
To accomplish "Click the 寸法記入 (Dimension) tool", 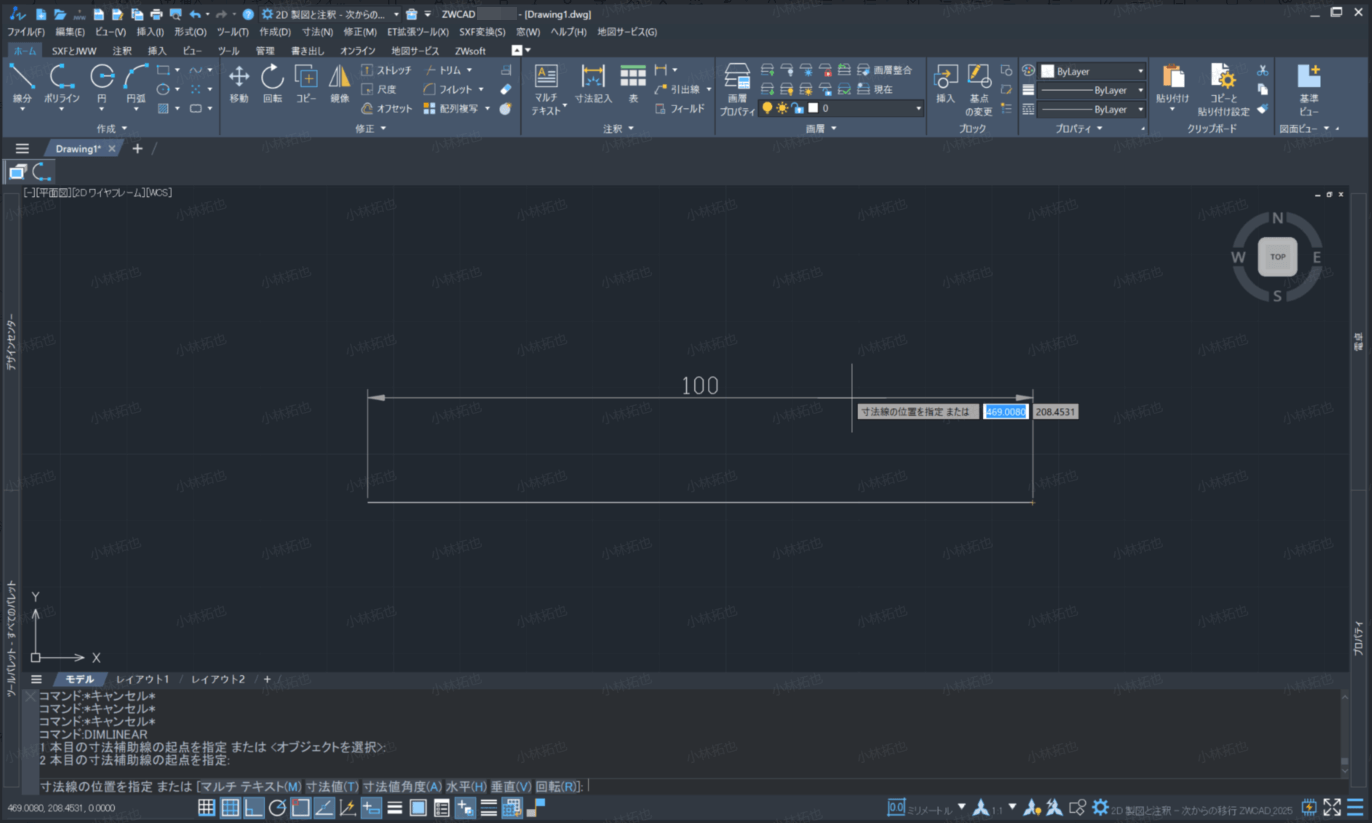I will coord(593,85).
